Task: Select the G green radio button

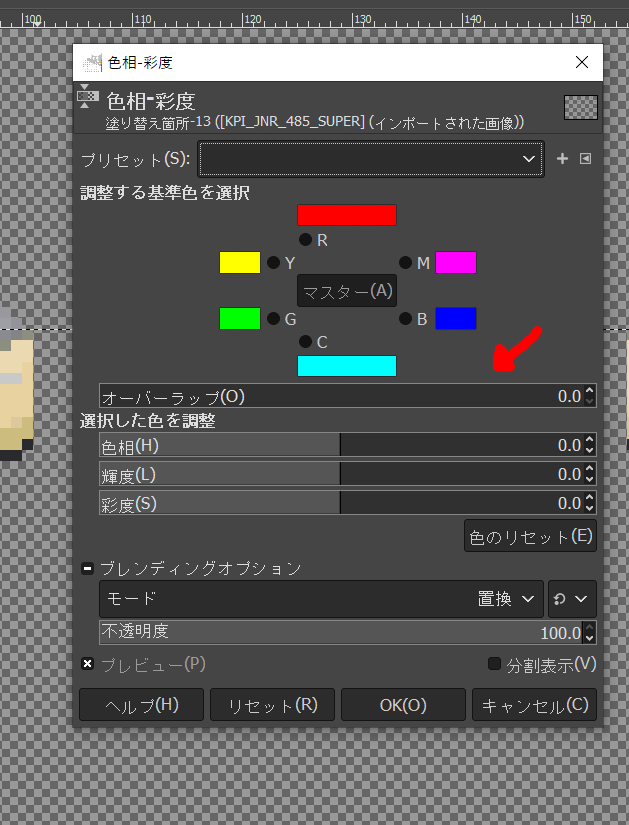Action: click(x=273, y=318)
